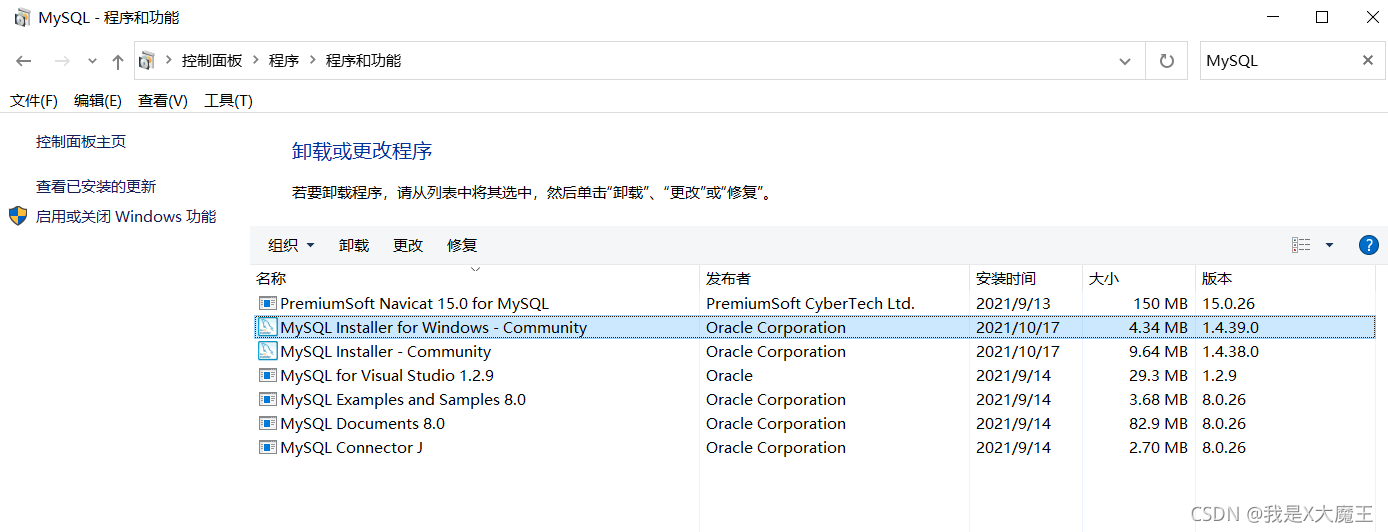The image size is (1388, 532).
Task: Open 程序 breadcrumb
Action: tap(284, 61)
